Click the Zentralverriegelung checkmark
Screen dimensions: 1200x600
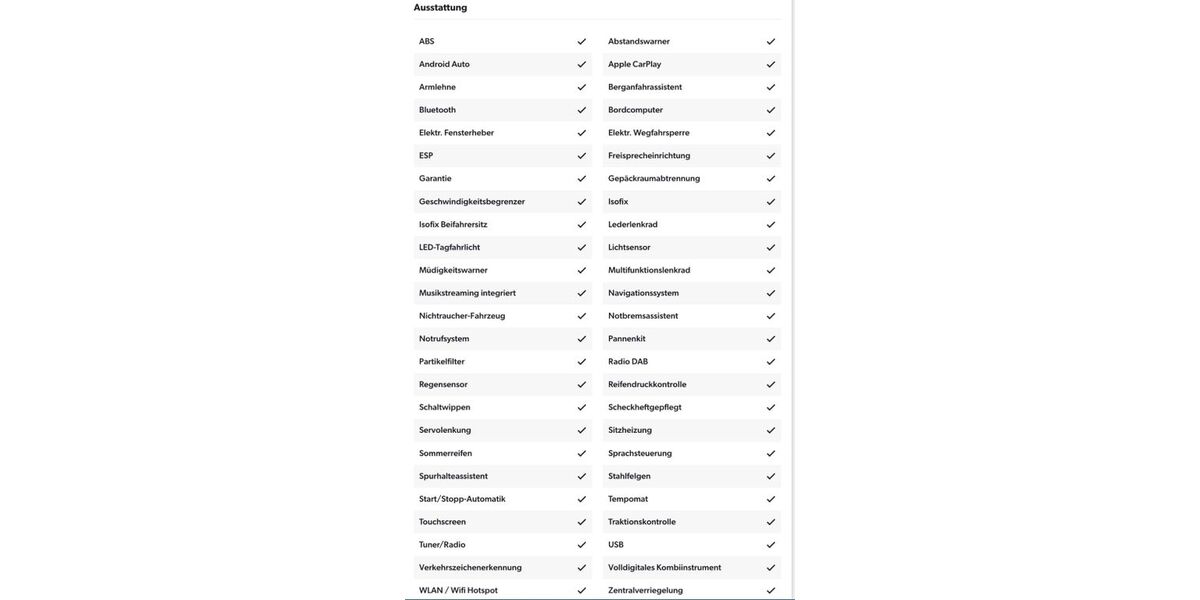(x=771, y=590)
